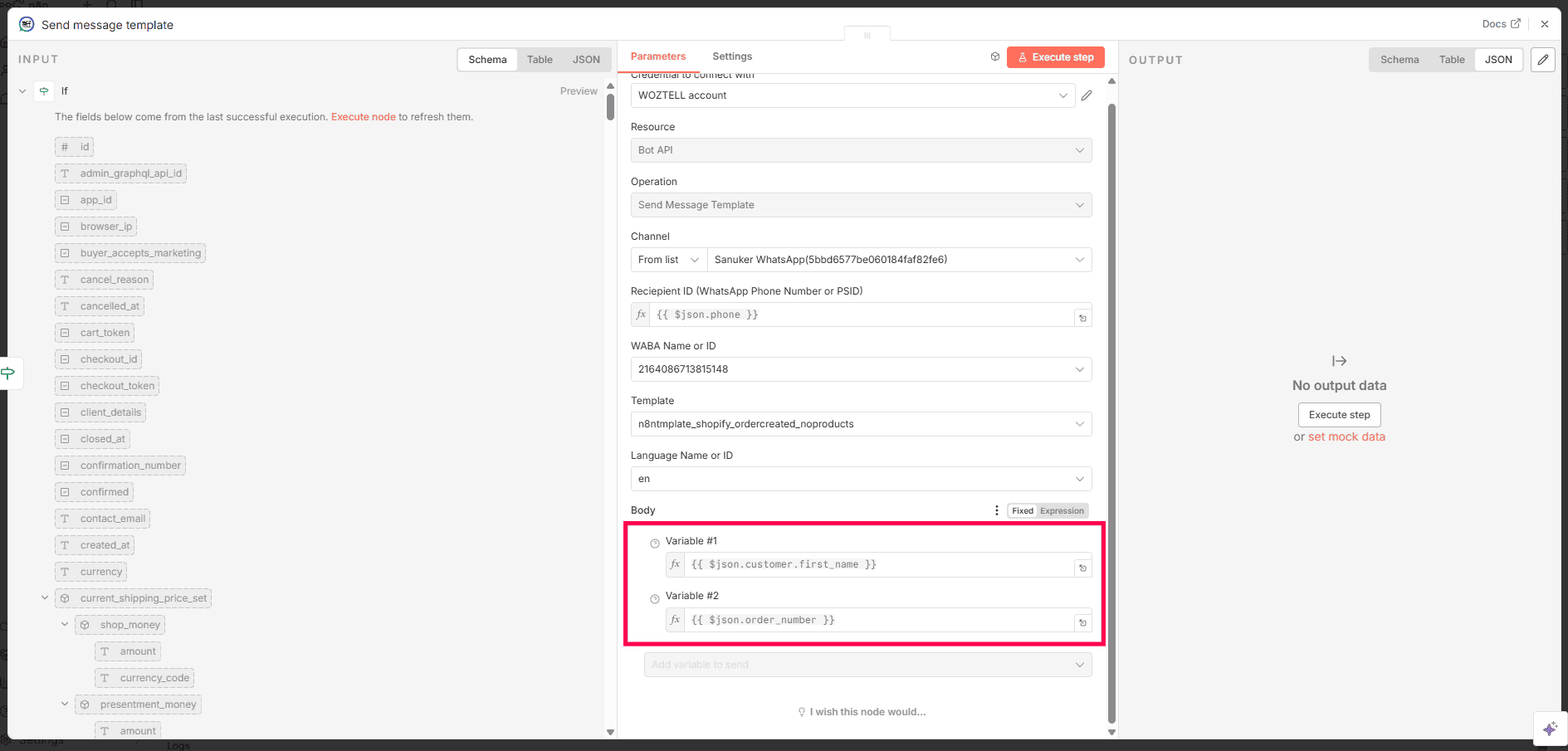Switch input view to Table
The width and height of the screenshot is (1568, 751).
(x=540, y=60)
